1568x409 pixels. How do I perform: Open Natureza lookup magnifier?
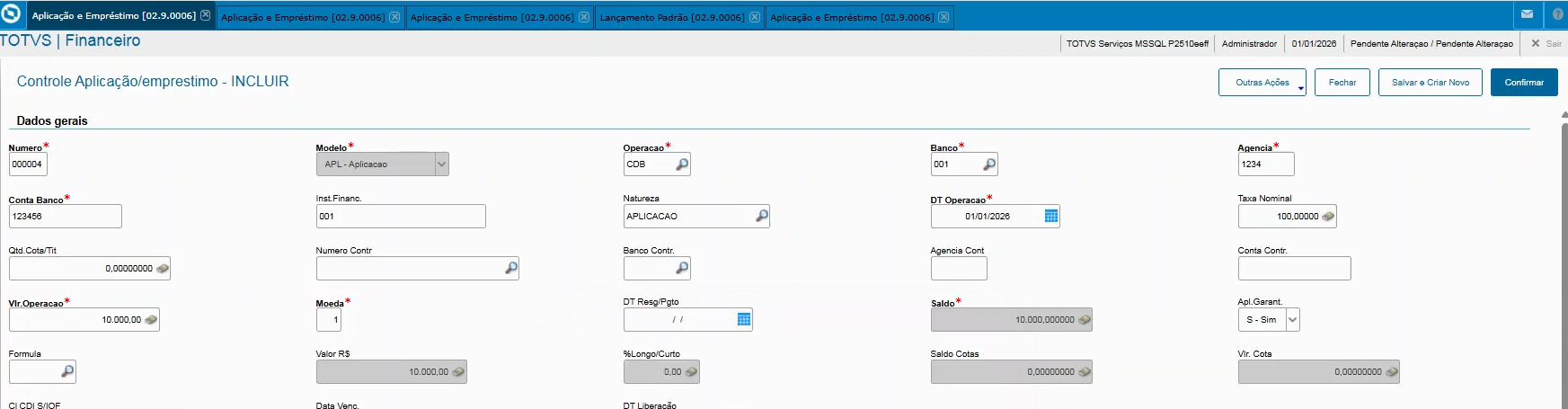(762, 216)
